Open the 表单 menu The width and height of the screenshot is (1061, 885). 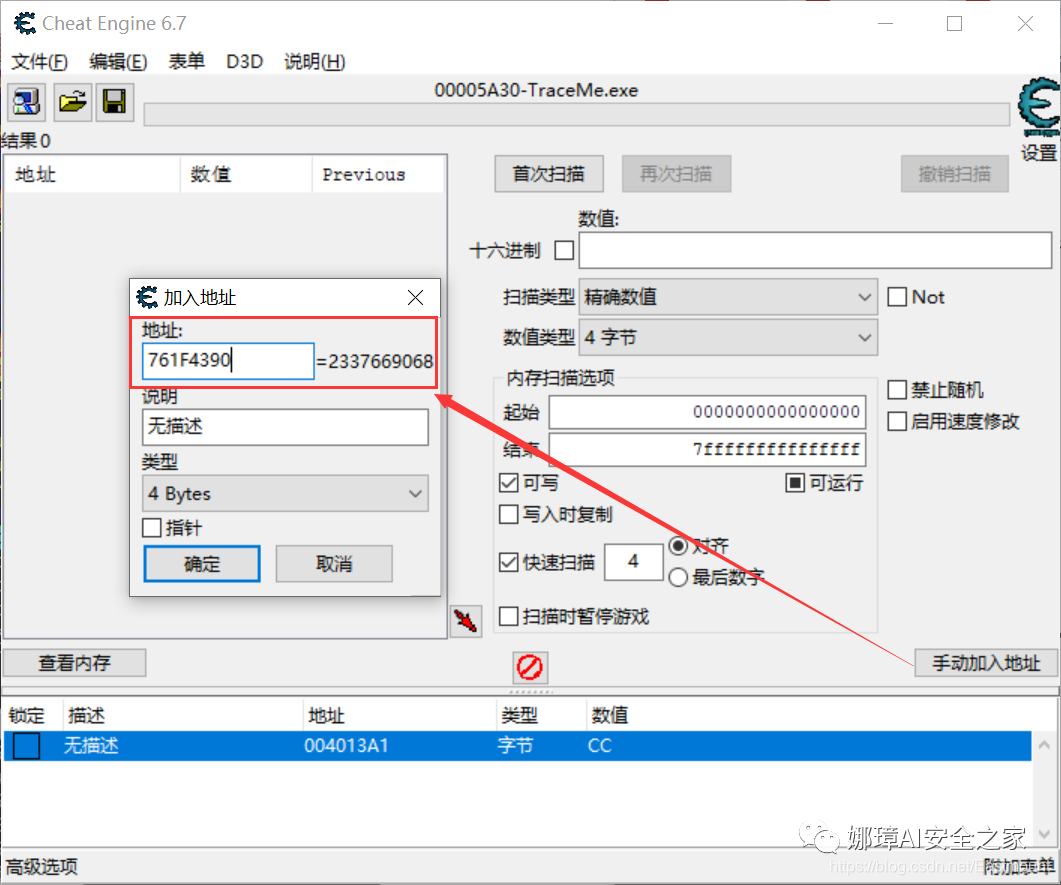click(186, 62)
